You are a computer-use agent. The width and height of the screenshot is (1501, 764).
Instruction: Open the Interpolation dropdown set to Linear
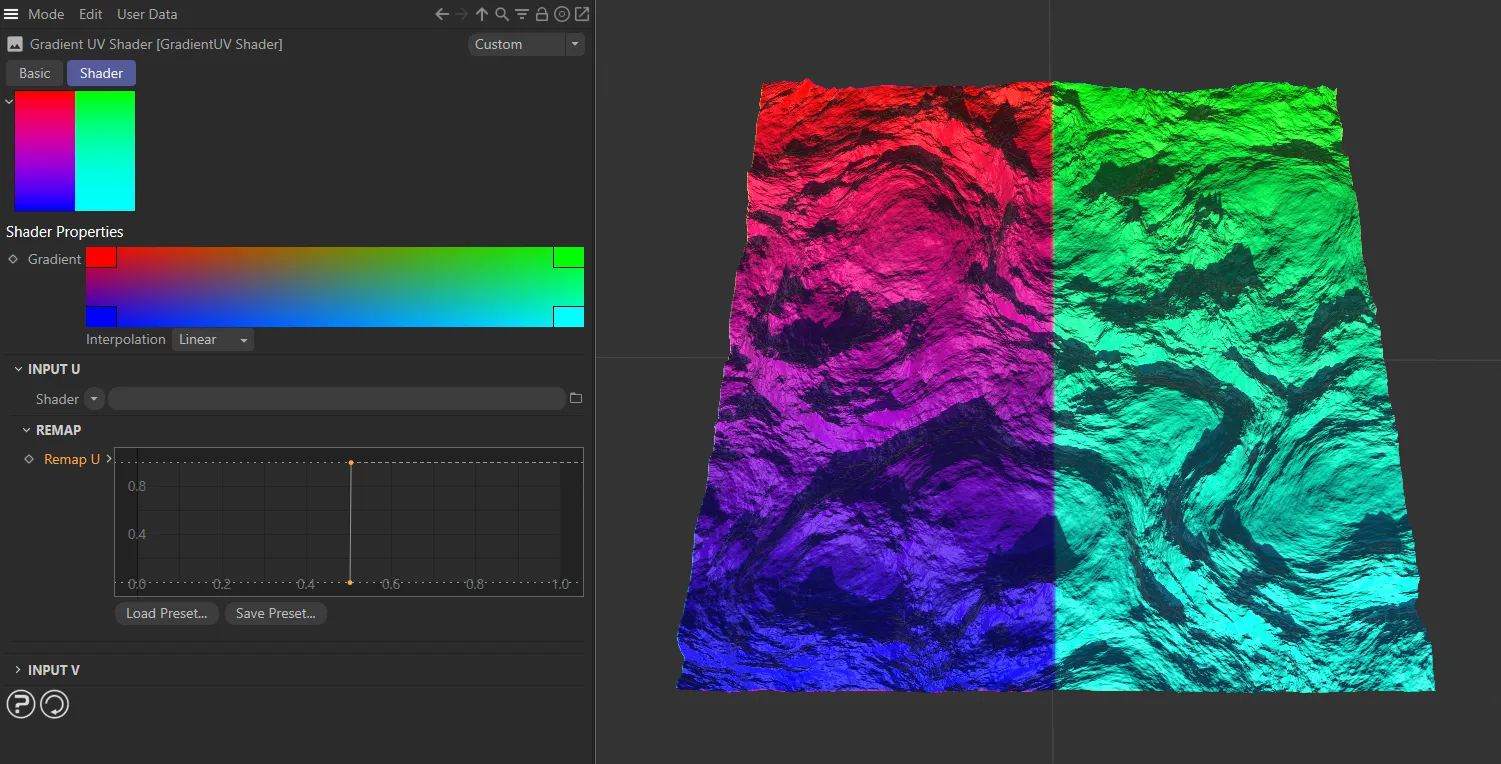[x=211, y=339]
